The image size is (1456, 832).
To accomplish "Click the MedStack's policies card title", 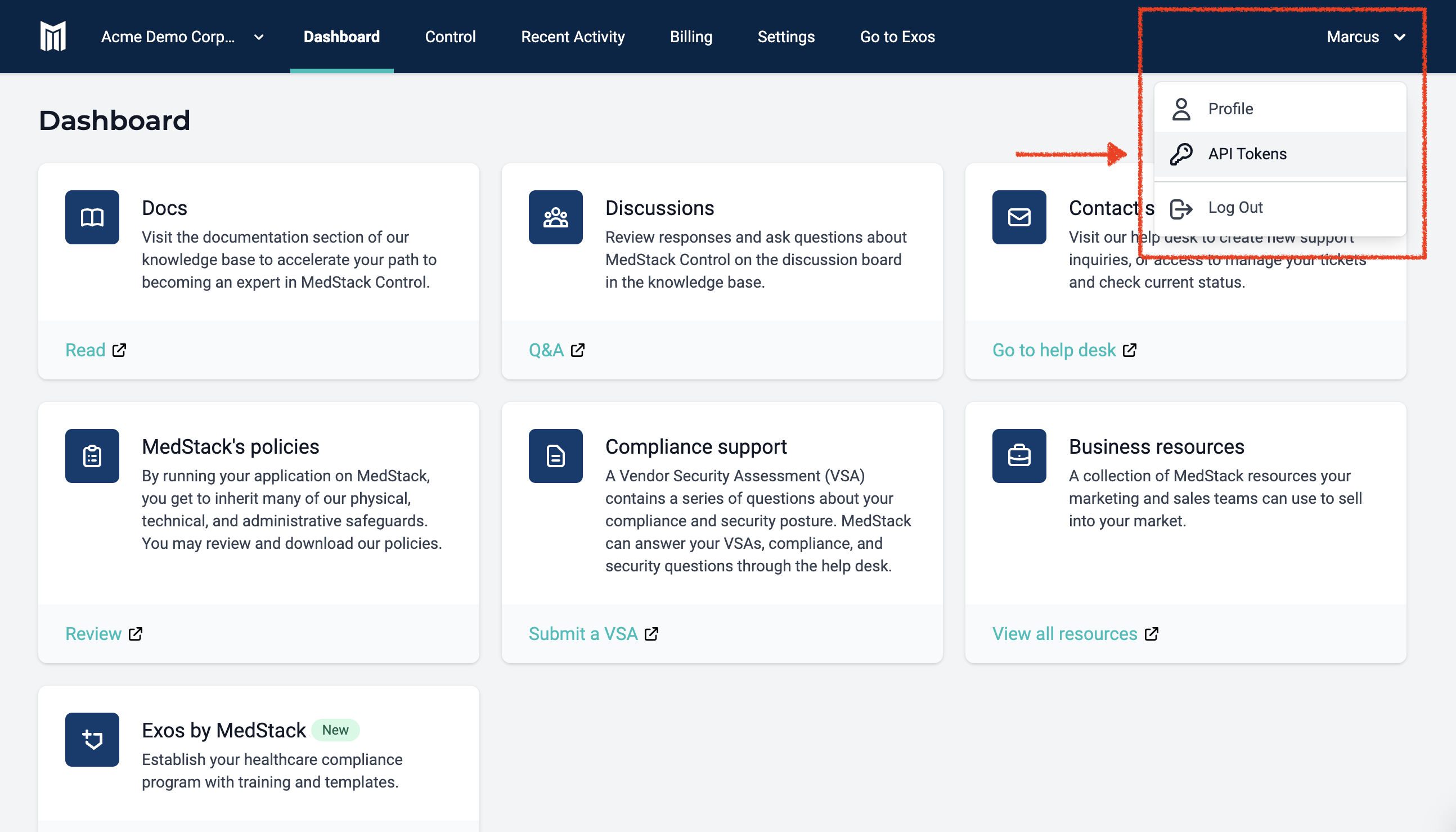I will pos(231,447).
